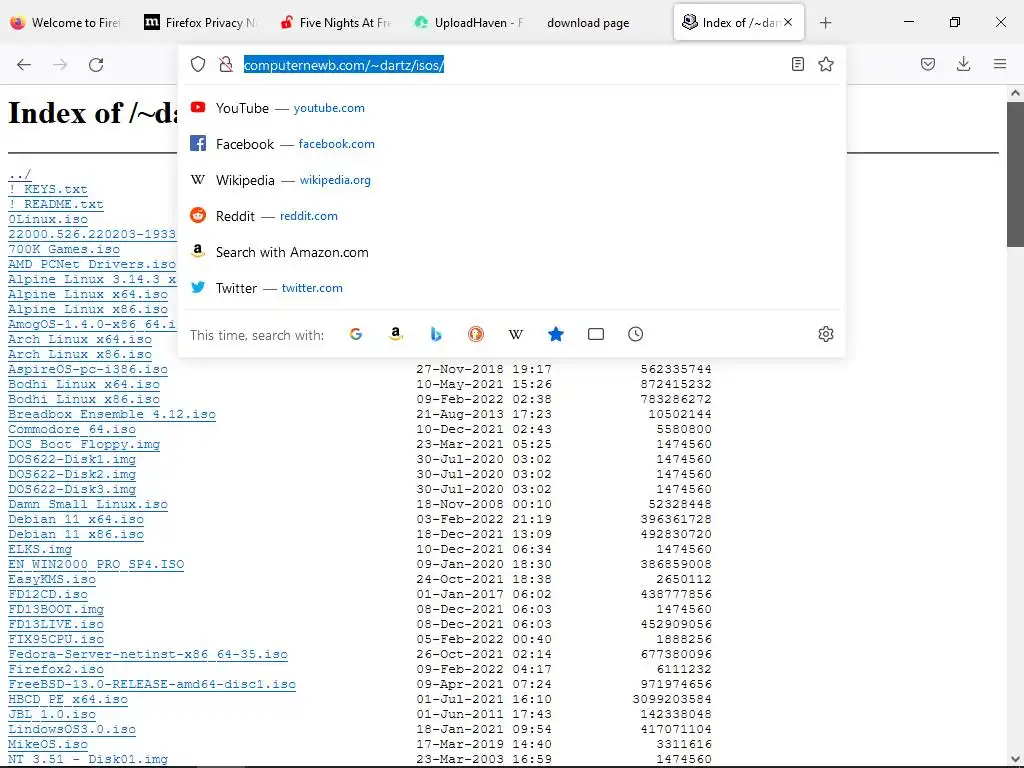Open the Firefox application menu
This screenshot has width=1024, height=768.
click(x=1000, y=64)
